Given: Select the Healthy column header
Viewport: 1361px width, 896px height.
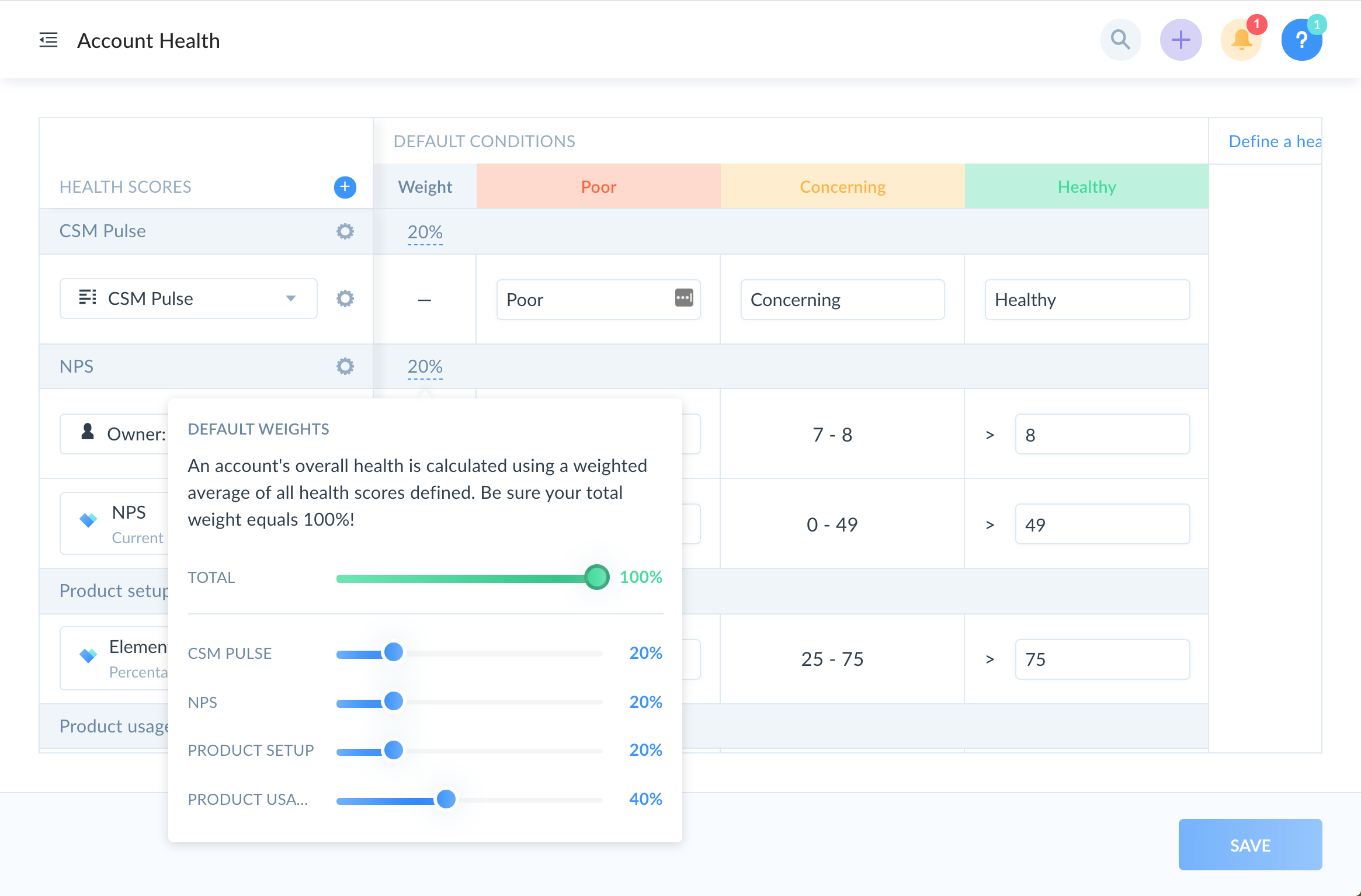Looking at the screenshot, I should (x=1086, y=187).
